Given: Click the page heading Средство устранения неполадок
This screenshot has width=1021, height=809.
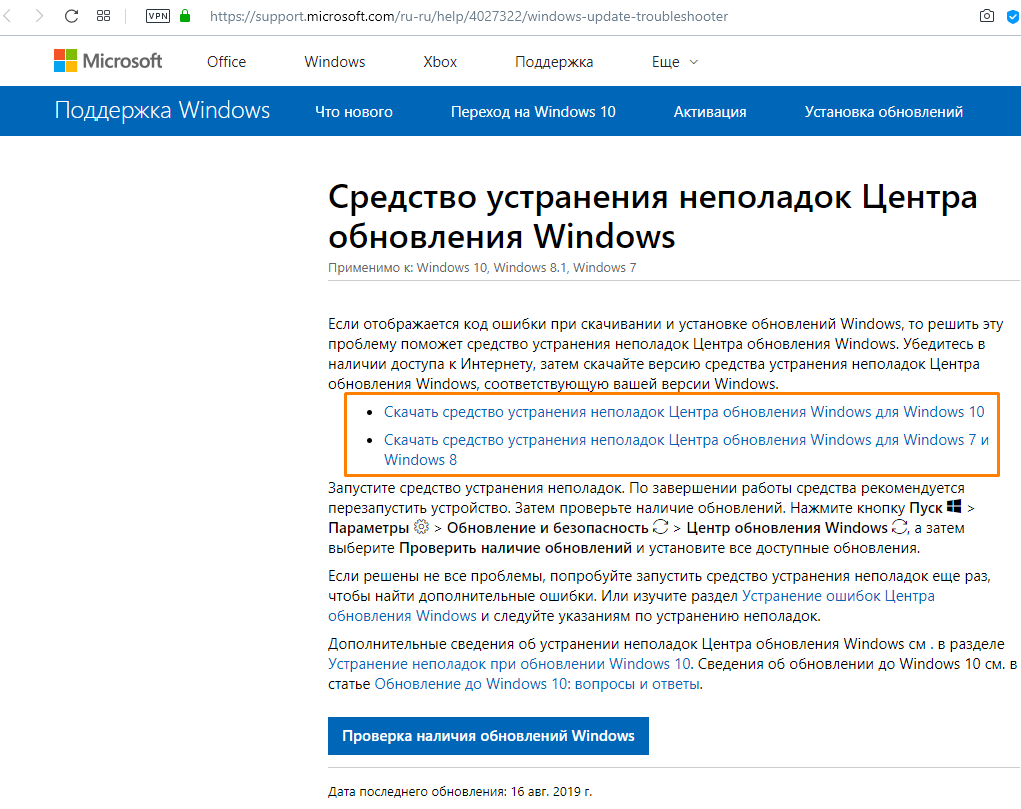Looking at the screenshot, I should click(x=652, y=216).
